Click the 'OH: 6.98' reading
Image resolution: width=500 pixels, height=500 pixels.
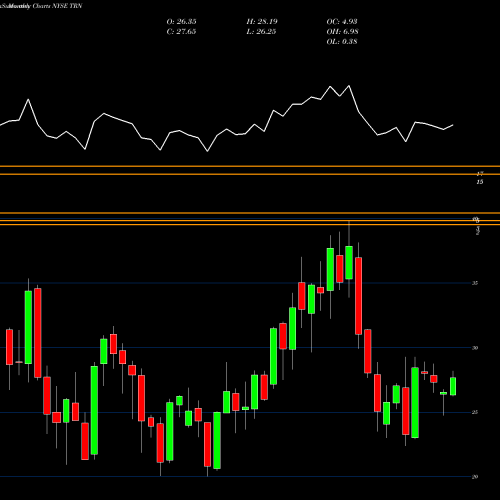(342, 31)
